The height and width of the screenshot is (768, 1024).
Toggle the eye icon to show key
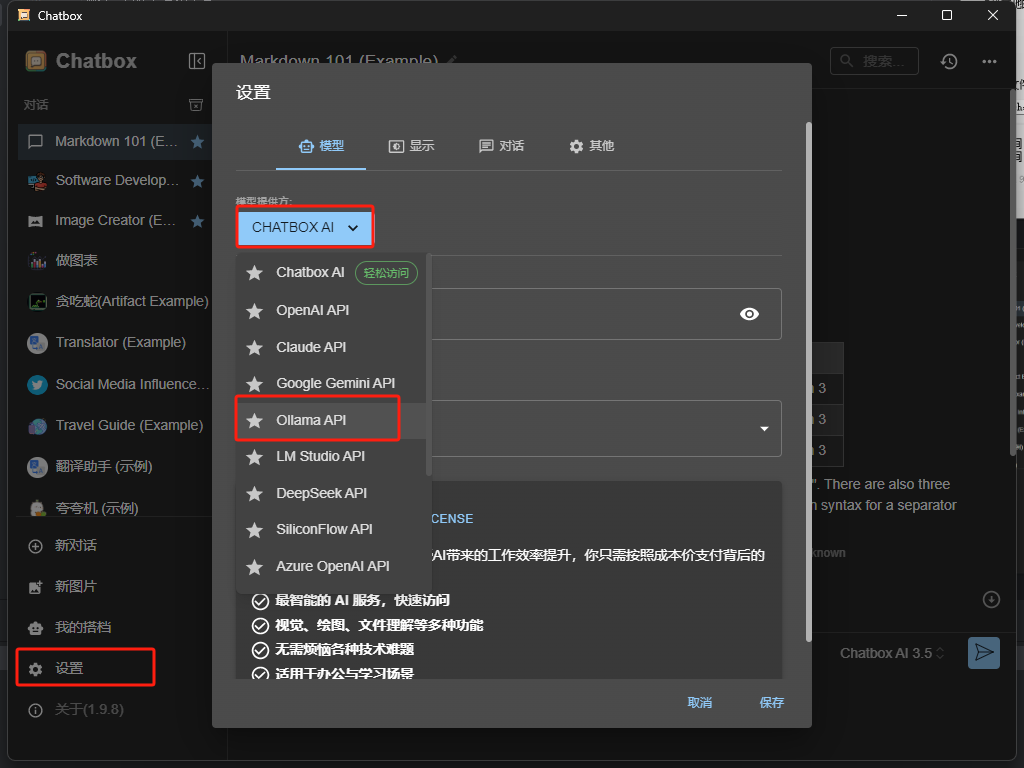point(749,314)
